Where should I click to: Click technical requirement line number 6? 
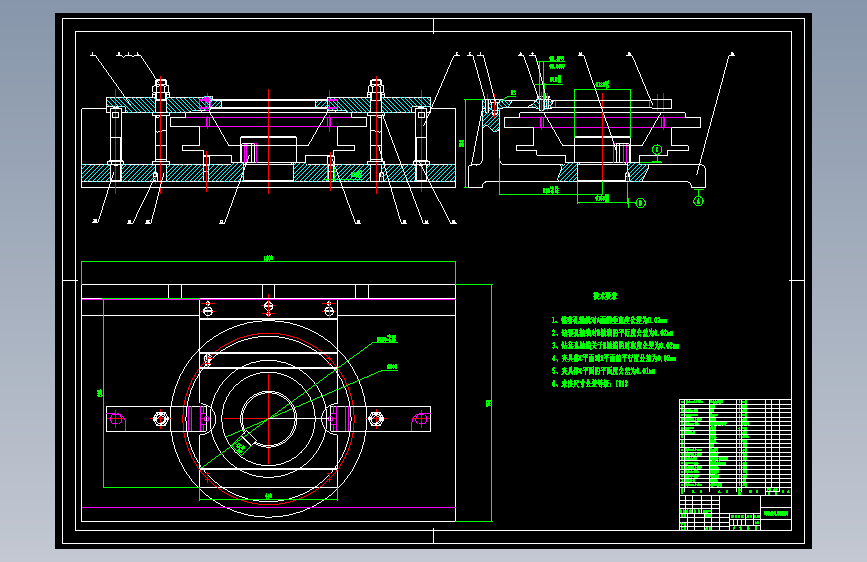point(590,384)
